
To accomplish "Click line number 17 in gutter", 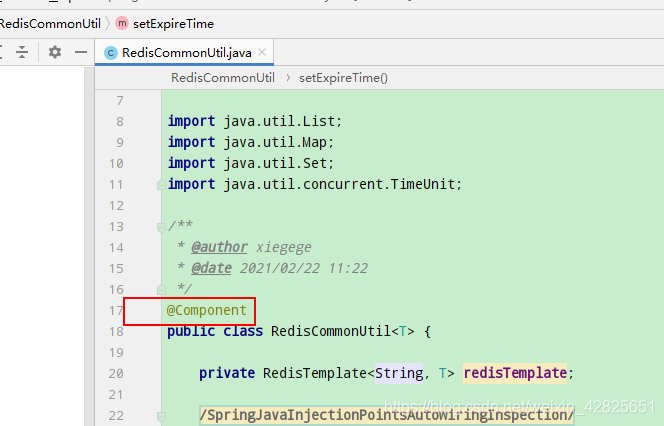I will (116, 310).
